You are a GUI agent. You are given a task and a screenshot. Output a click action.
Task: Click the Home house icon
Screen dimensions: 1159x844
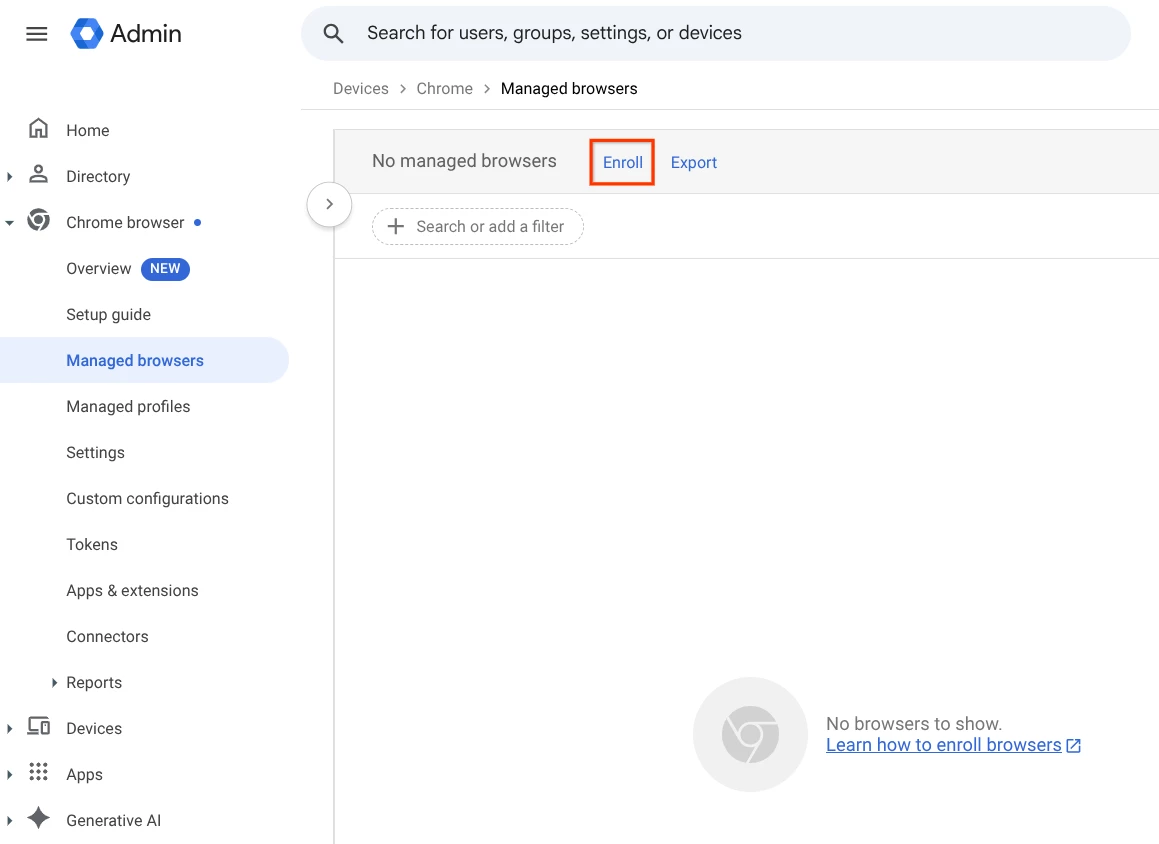(x=38, y=129)
